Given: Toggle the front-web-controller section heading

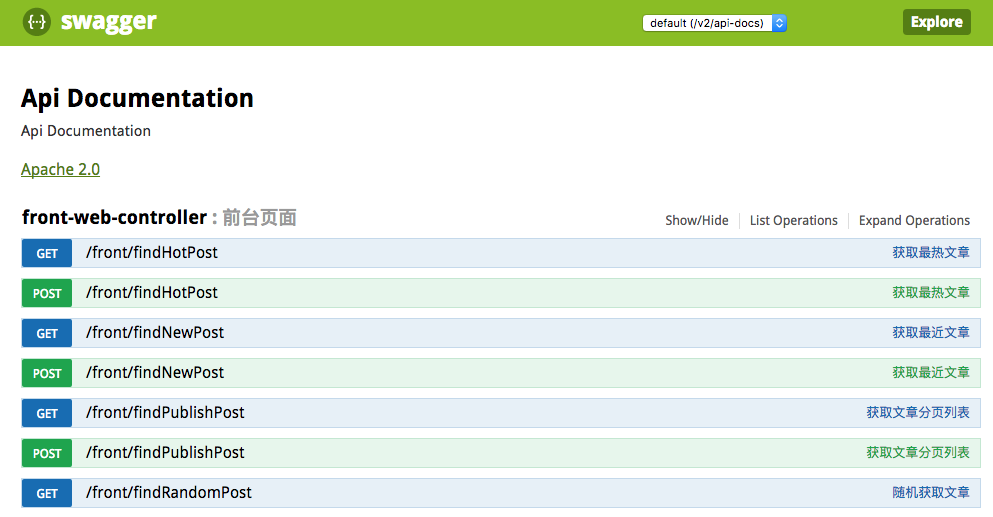Looking at the screenshot, I should [114, 217].
